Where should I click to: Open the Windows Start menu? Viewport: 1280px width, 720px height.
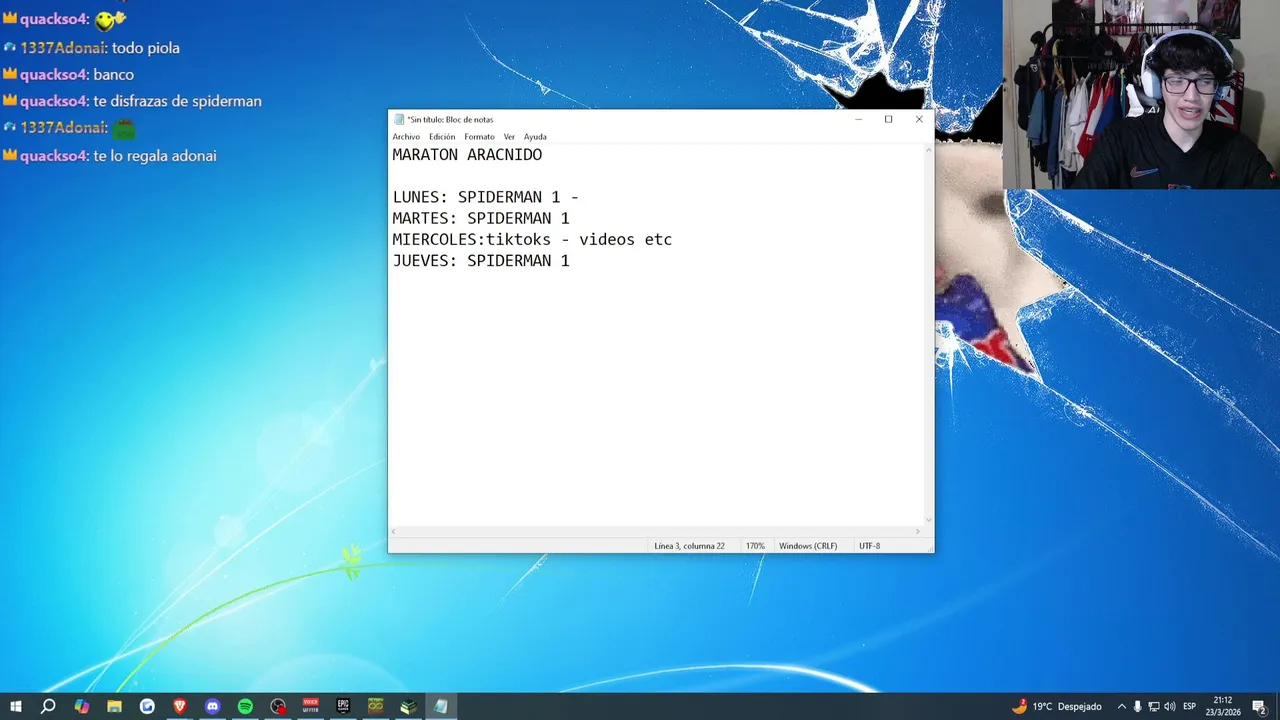[x=15, y=707]
